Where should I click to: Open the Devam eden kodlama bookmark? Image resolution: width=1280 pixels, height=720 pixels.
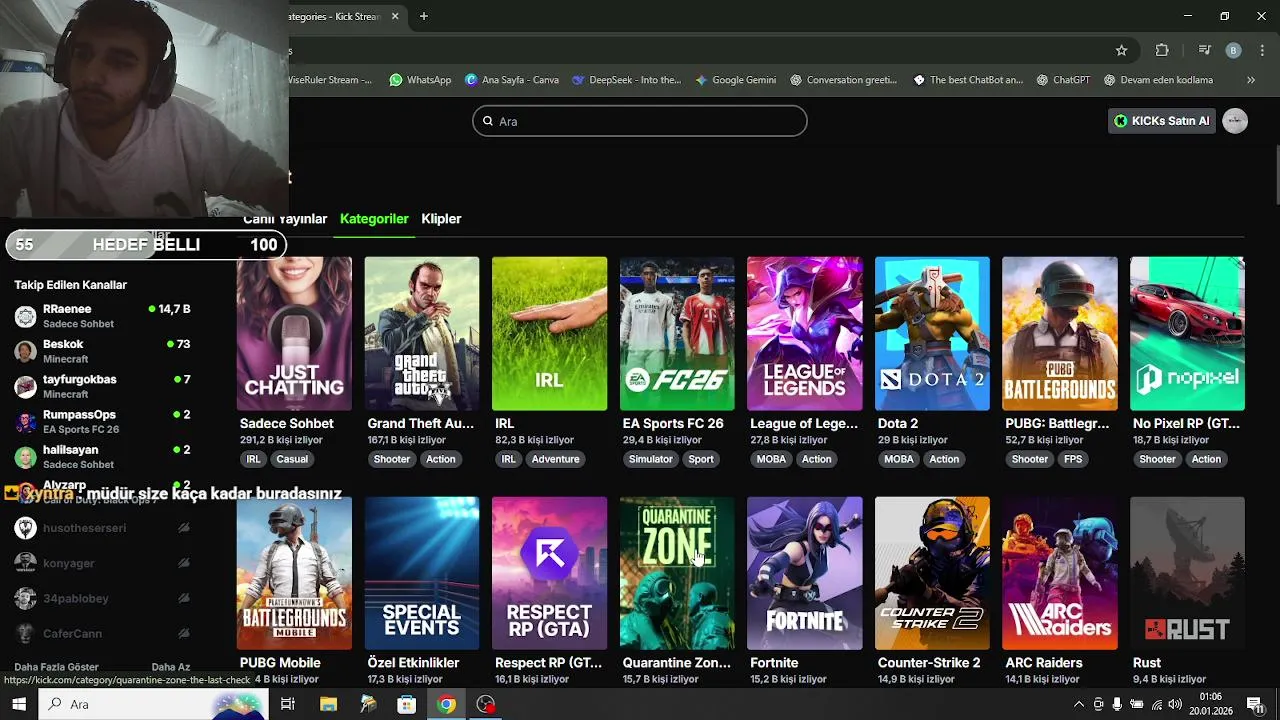[x=1159, y=80]
